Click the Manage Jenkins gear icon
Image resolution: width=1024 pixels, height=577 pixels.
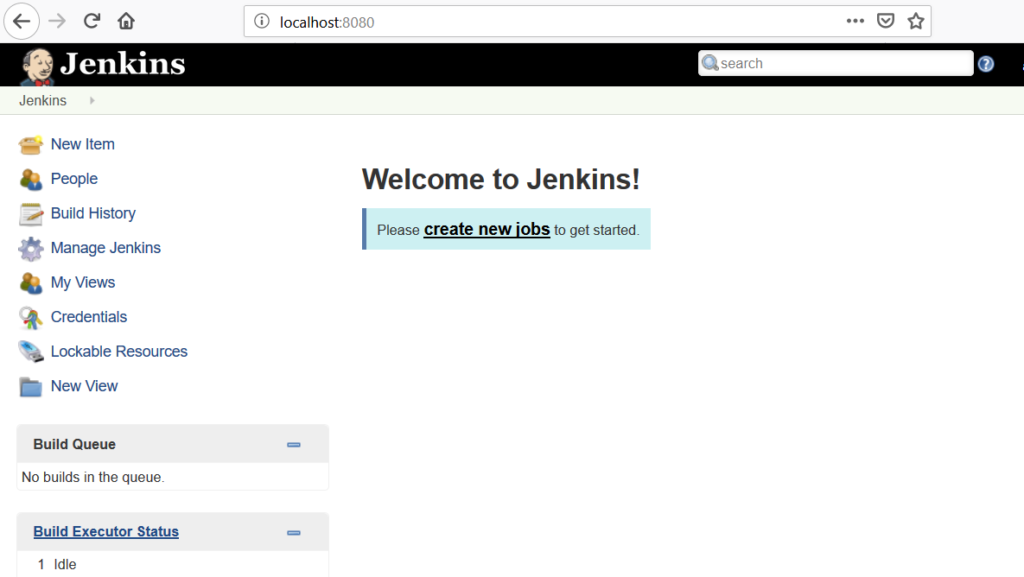click(30, 248)
